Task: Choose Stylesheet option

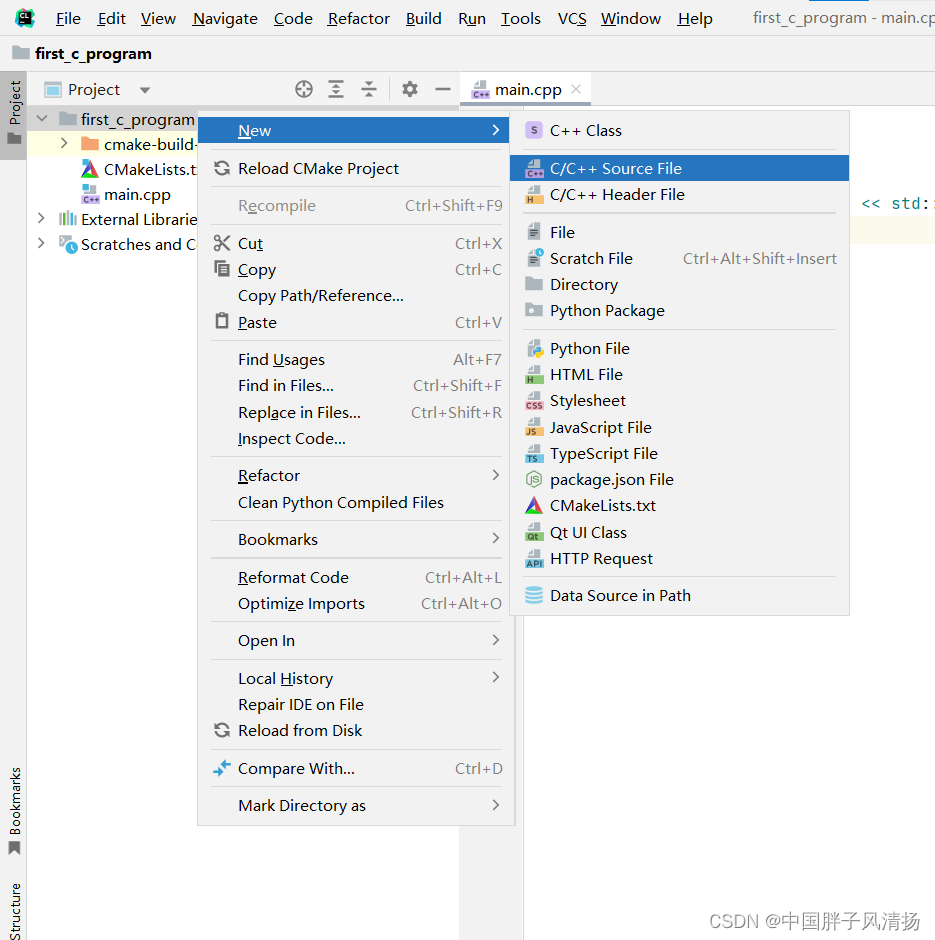Action: (x=679, y=400)
